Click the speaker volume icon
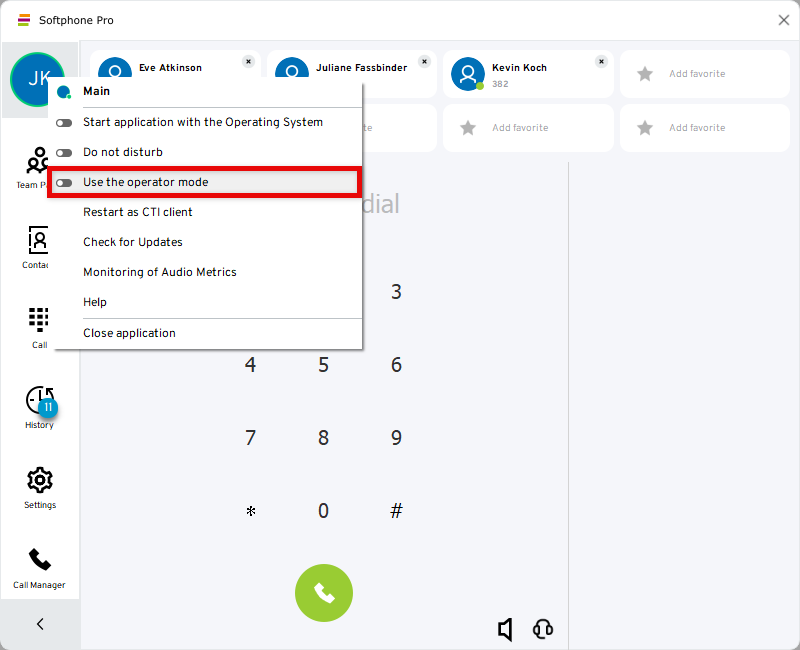Viewport: 800px width, 650px height. coord(506,629)
